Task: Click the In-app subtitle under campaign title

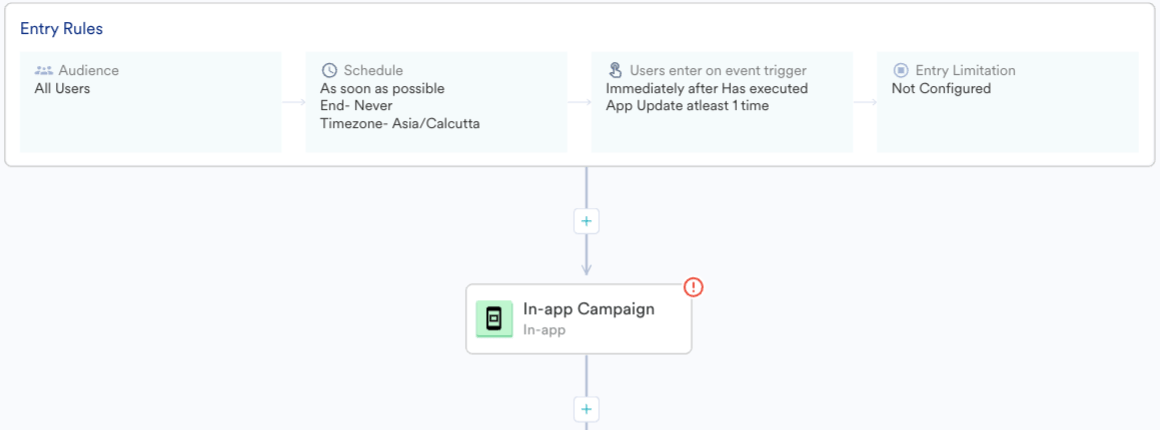Action: click(544, 330)
